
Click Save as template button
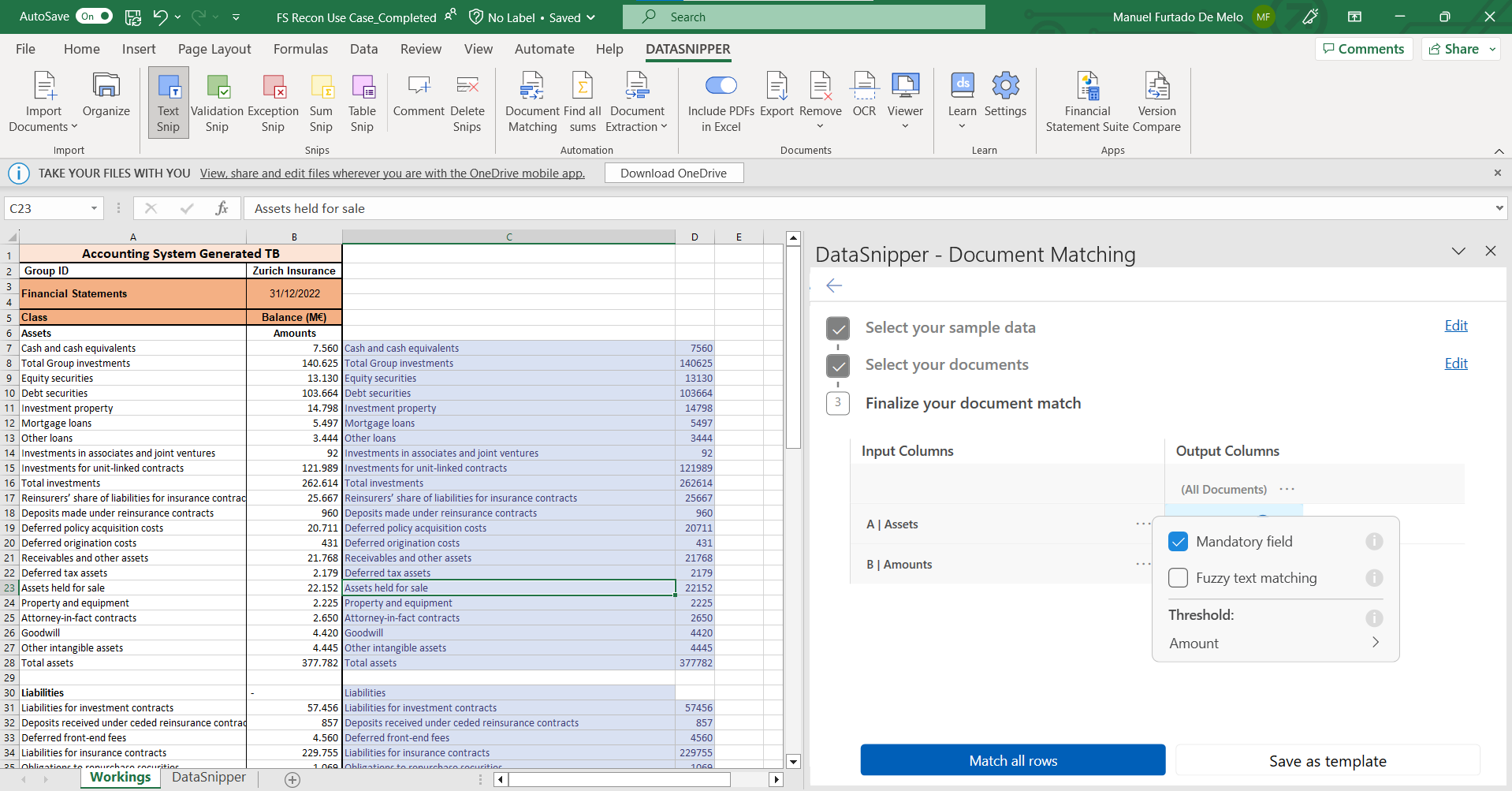click(1328, 760)
